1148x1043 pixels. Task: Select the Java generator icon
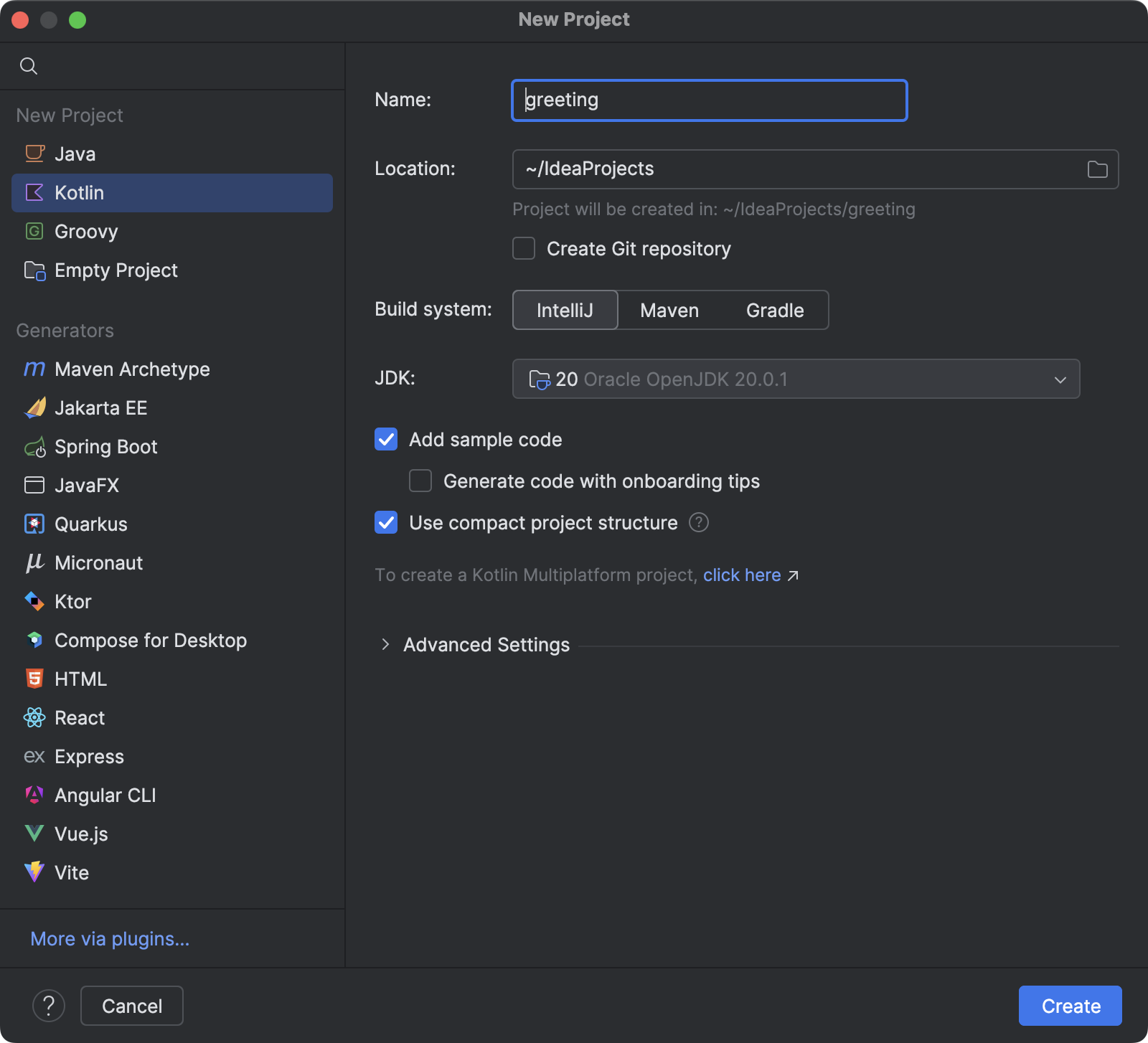pos(34,153)
